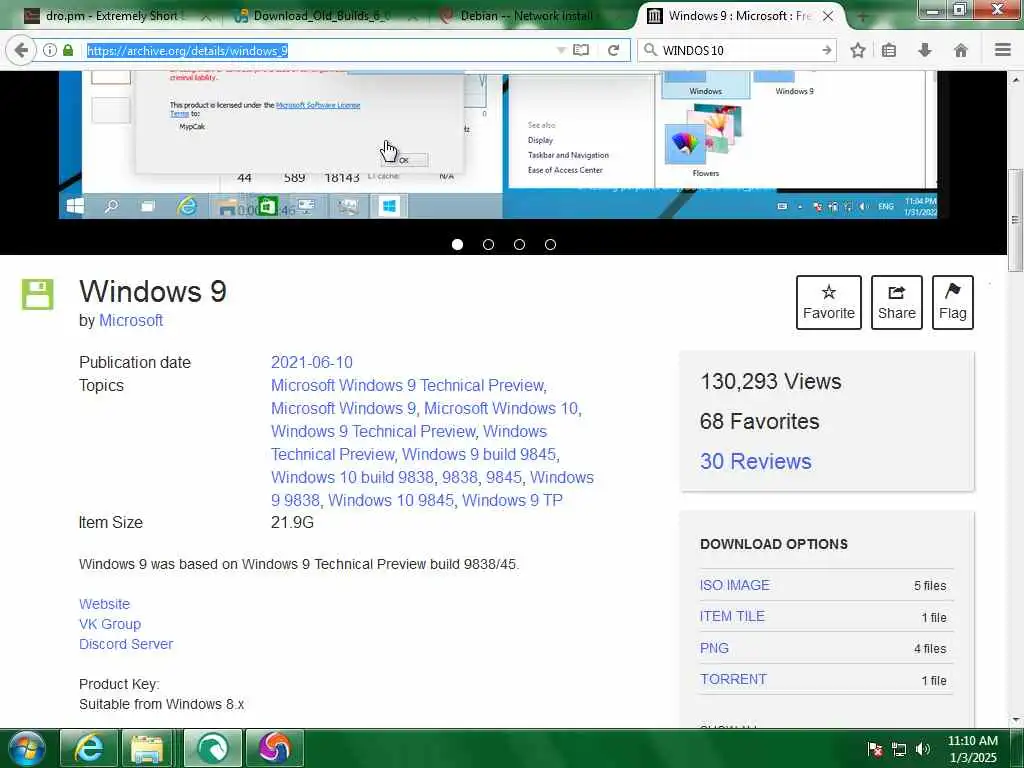
Task: Open the 30 Reviews link
Action: click(756, 461)
